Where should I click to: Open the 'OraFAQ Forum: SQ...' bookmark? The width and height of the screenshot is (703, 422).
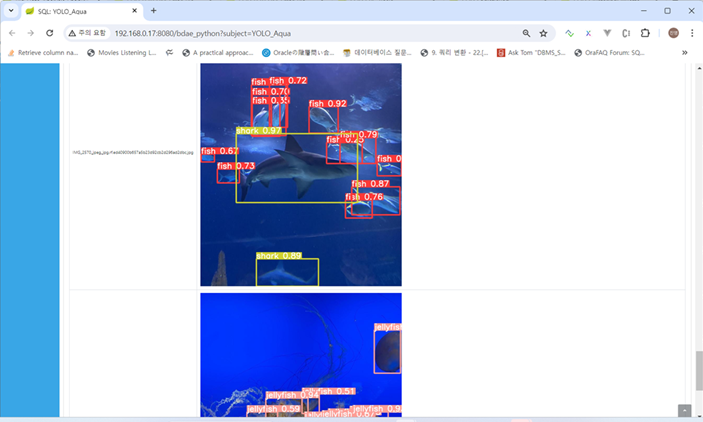pos(616,53)
